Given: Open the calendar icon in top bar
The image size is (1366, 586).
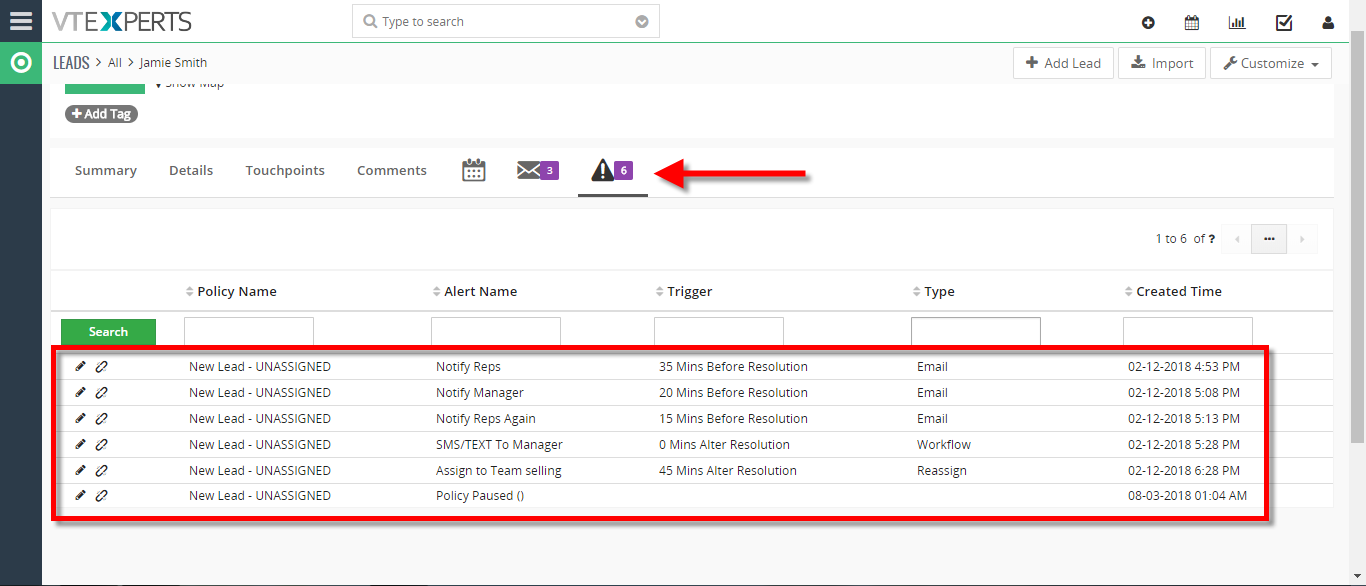Looking at the screenshot, I should point(1192,22).
